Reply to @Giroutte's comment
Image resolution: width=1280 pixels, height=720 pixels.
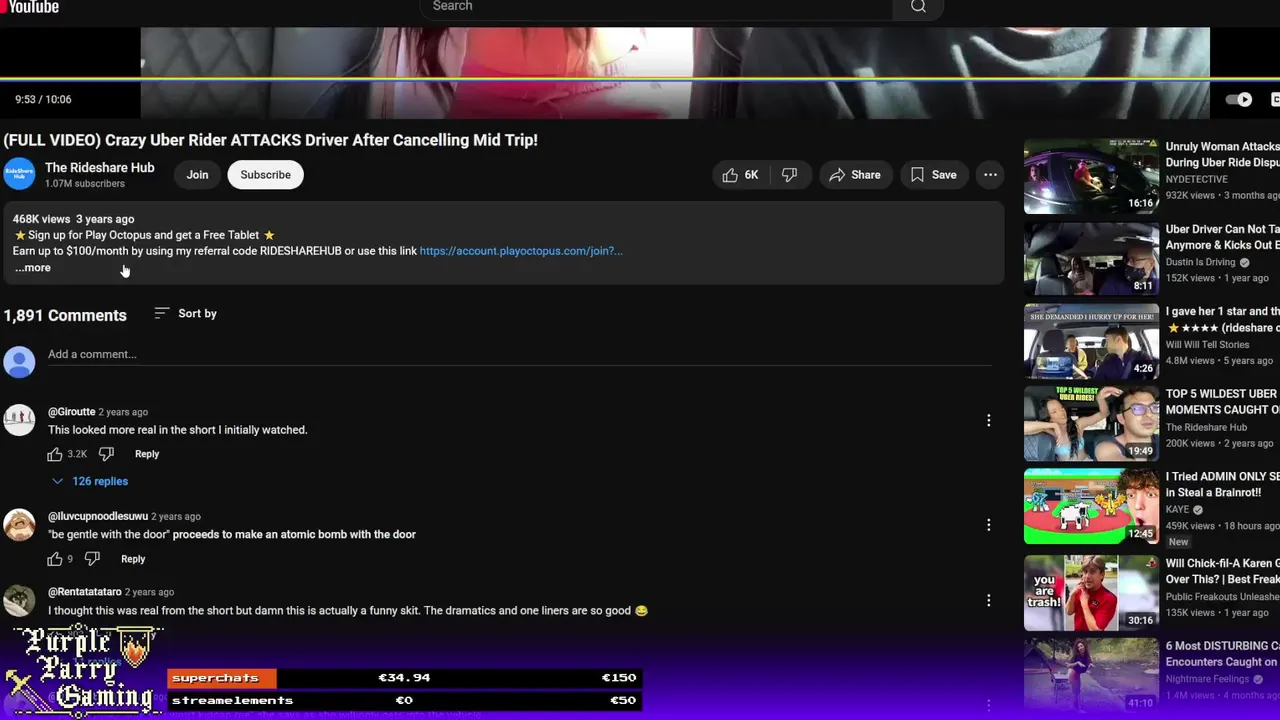(x=147, y=454)
